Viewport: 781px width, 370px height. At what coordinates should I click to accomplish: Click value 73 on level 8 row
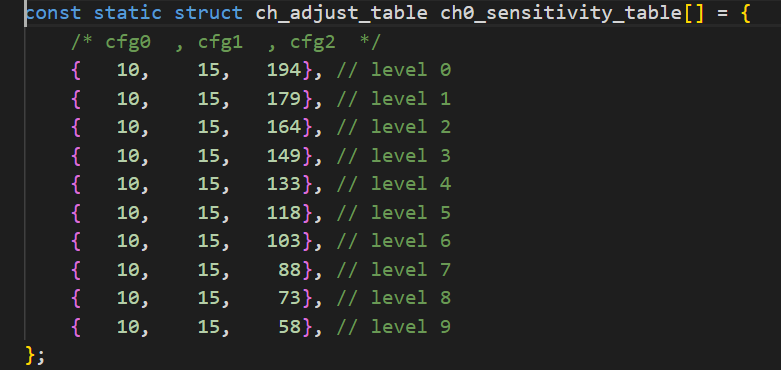pos(290,298)
